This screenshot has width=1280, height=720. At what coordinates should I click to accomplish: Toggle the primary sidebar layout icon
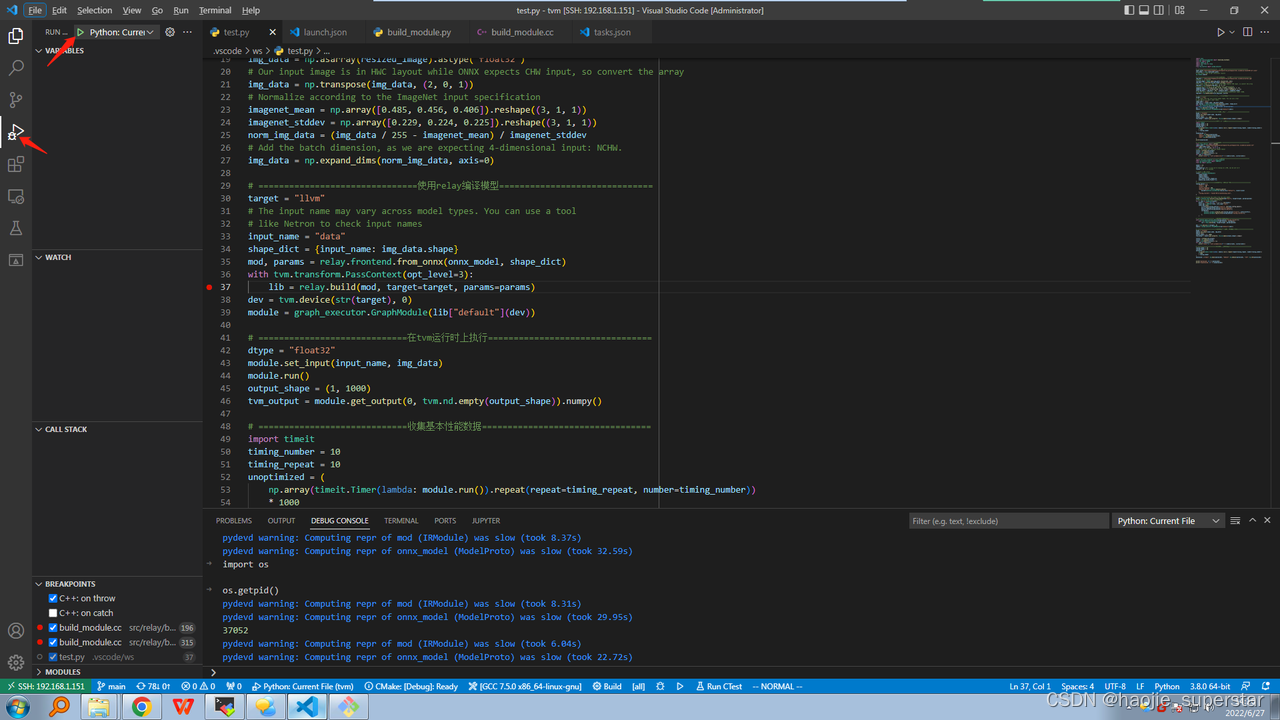pos(1129,10)
